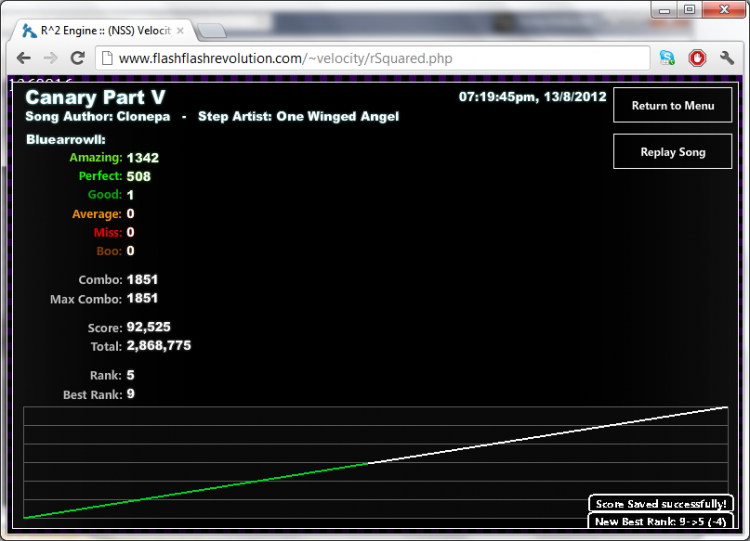Image resolution: width=750 pixels, height=541 pixels.
Task: Open a new blank tab
Action: 211,31
